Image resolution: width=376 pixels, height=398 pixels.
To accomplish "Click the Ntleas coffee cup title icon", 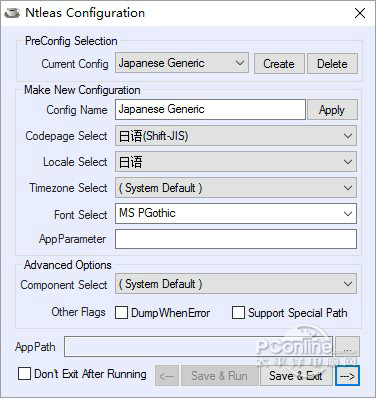I will click(x=12, y=13).
